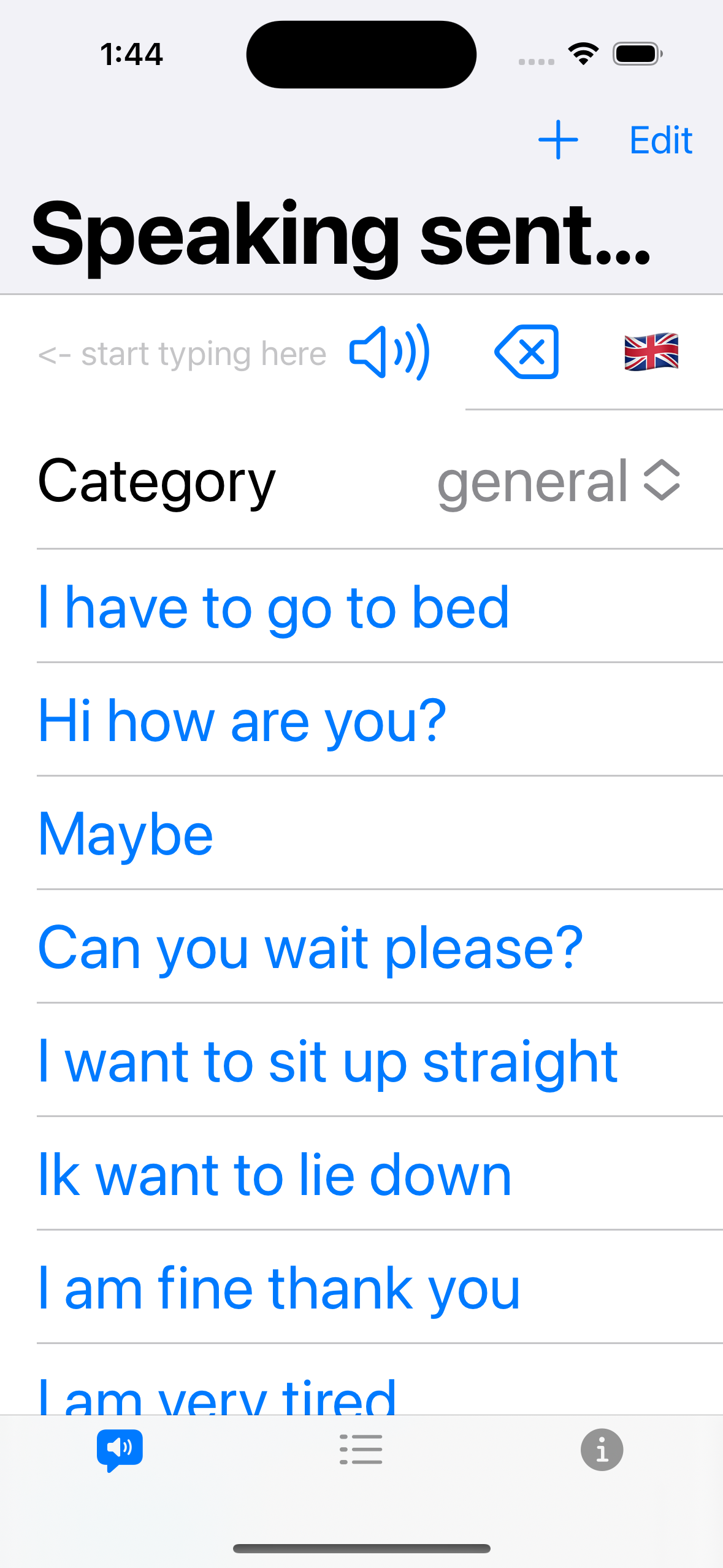Tap 'Ik want to lie down' sentence
Viewport: 723px width, 1568px height.
point(275,1175)
